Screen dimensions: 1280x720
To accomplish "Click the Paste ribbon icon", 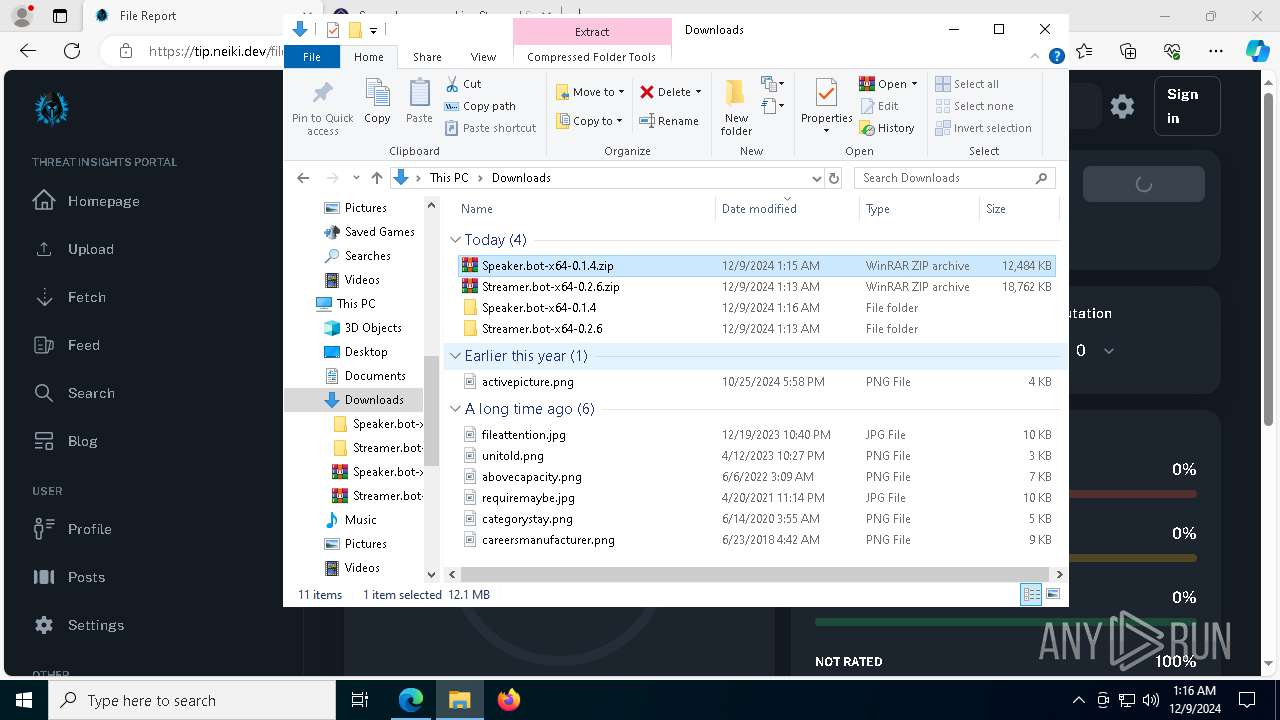I will 419,102.
